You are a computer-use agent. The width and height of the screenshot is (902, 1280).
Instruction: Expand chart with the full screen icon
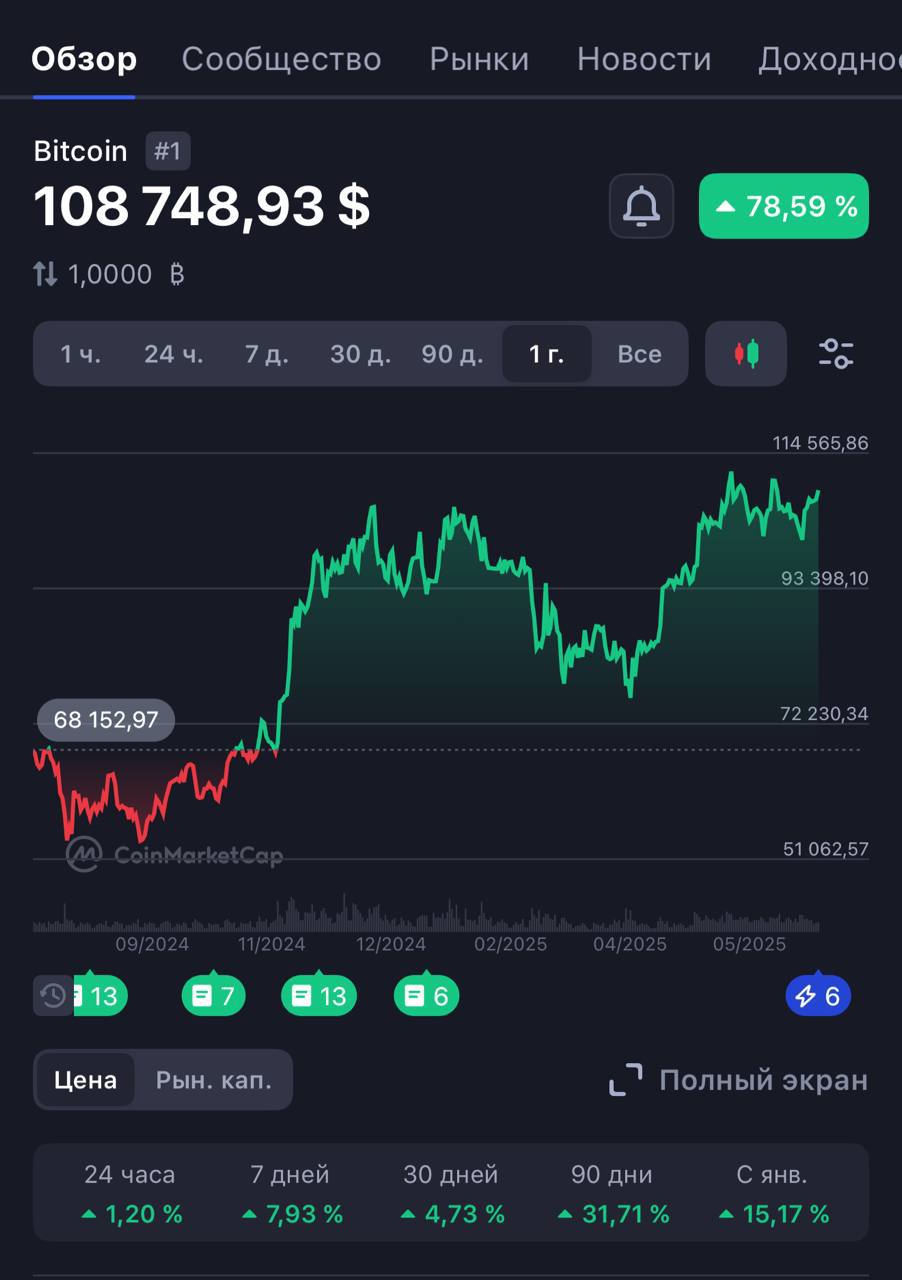(626, 1080)
